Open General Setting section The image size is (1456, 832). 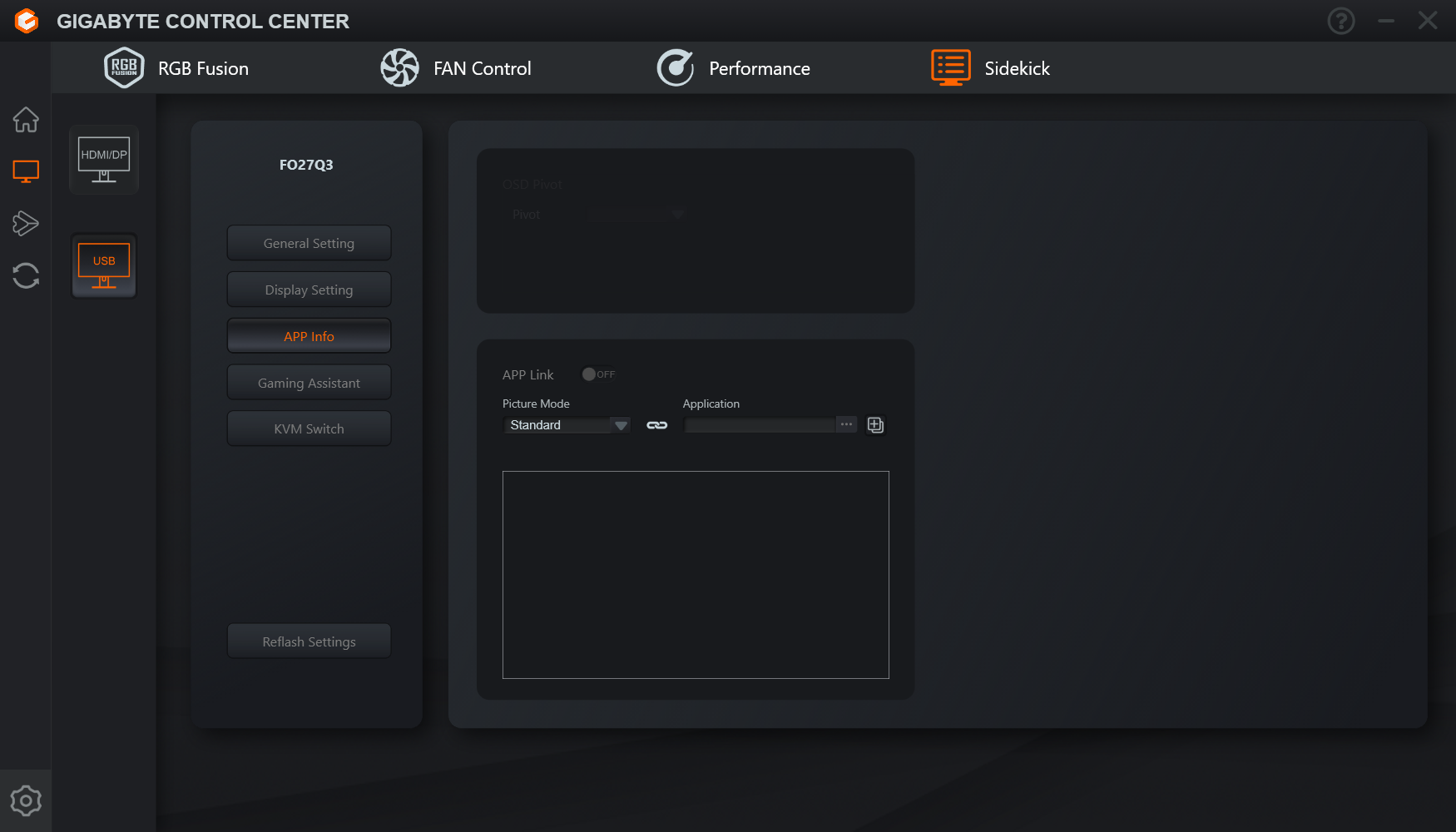point(309,243)
